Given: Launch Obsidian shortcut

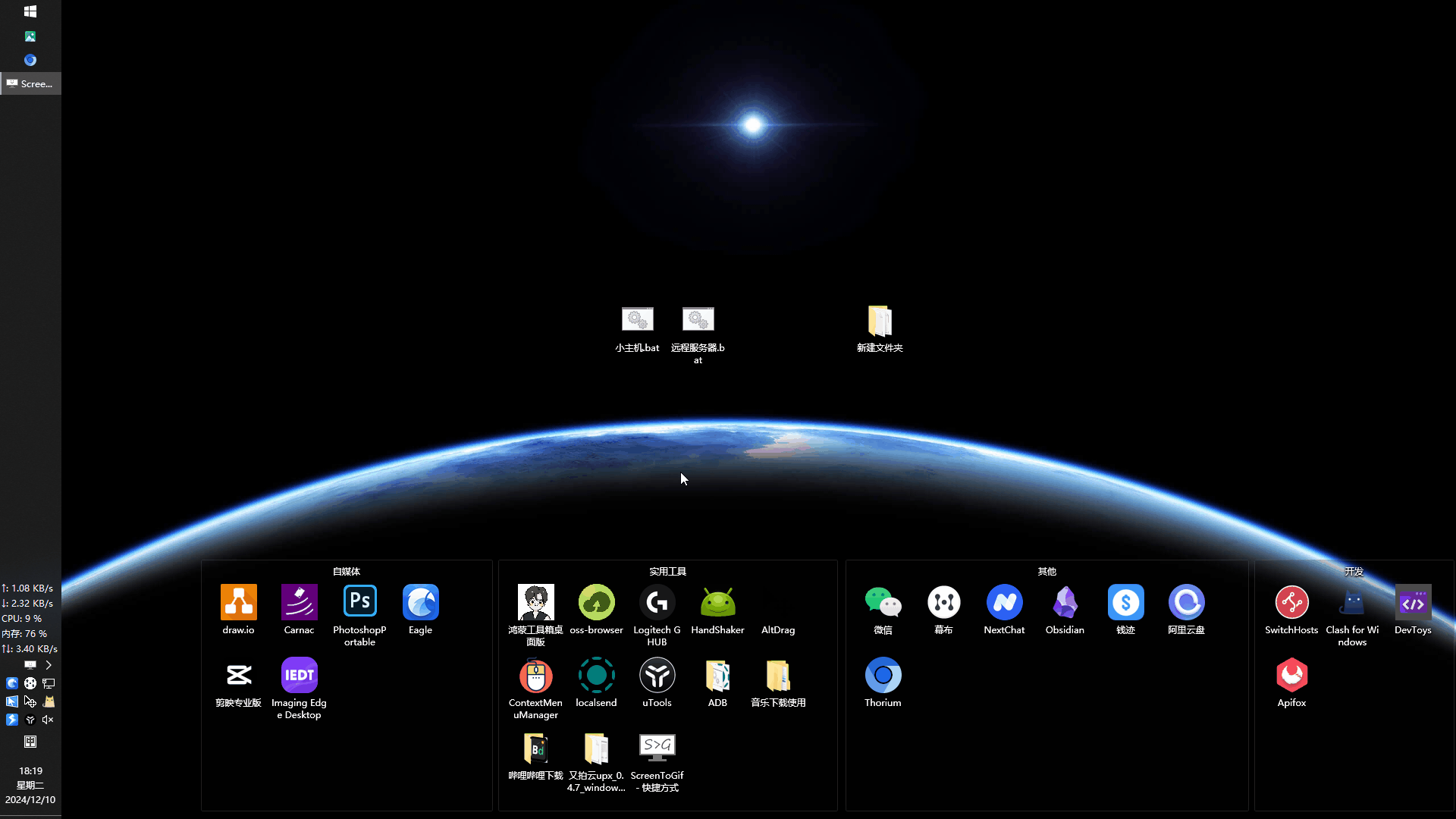Looking at the screenshot, I should point(1065,610).
